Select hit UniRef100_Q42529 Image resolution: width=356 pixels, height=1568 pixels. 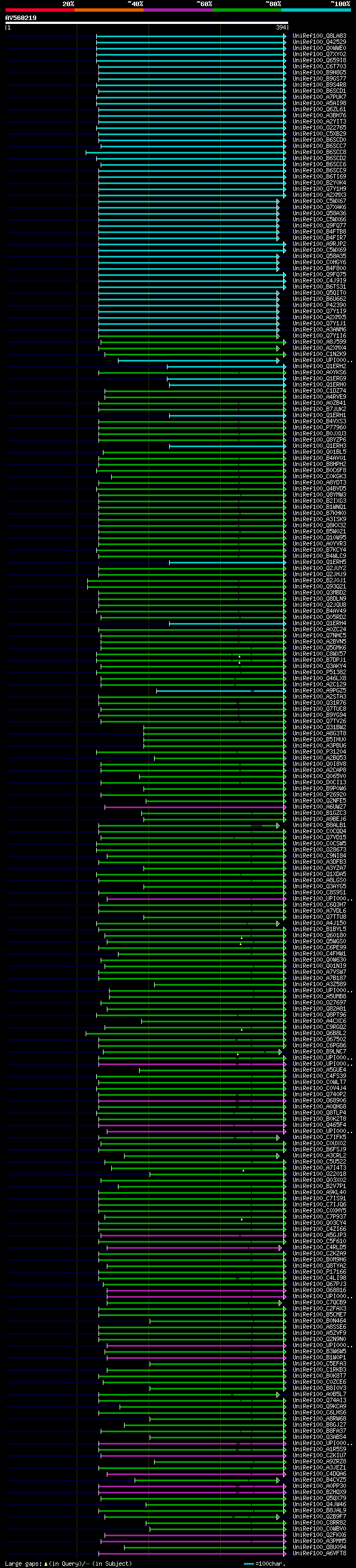319,42
